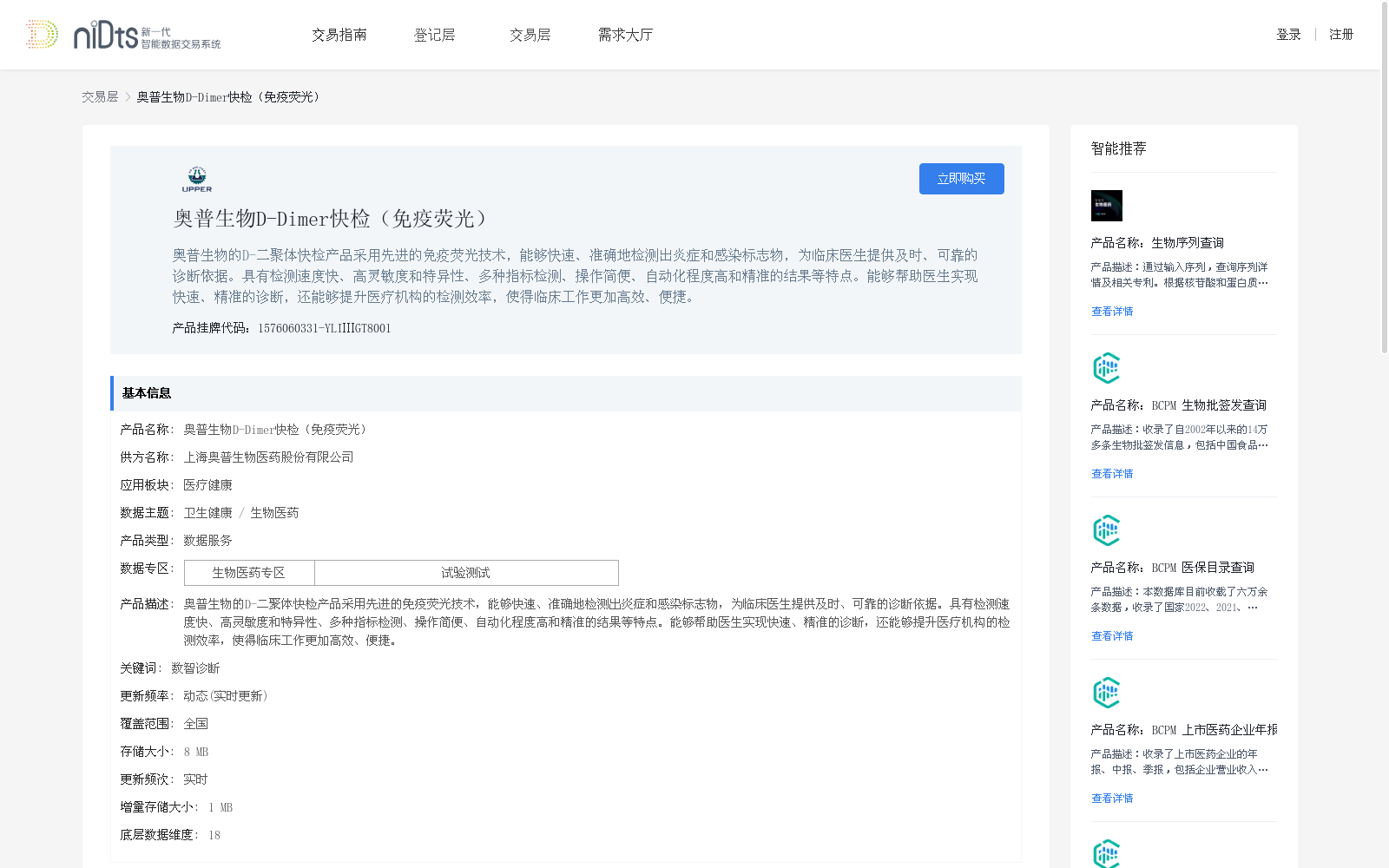Click the 试验测试 table cell
Viewport: 1389px width, 868px height.
466,573
